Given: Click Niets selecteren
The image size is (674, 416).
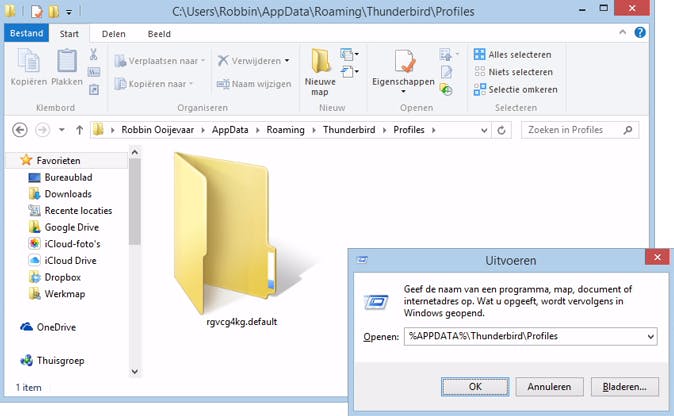Looking at the screenshot, I should [513, 72].
